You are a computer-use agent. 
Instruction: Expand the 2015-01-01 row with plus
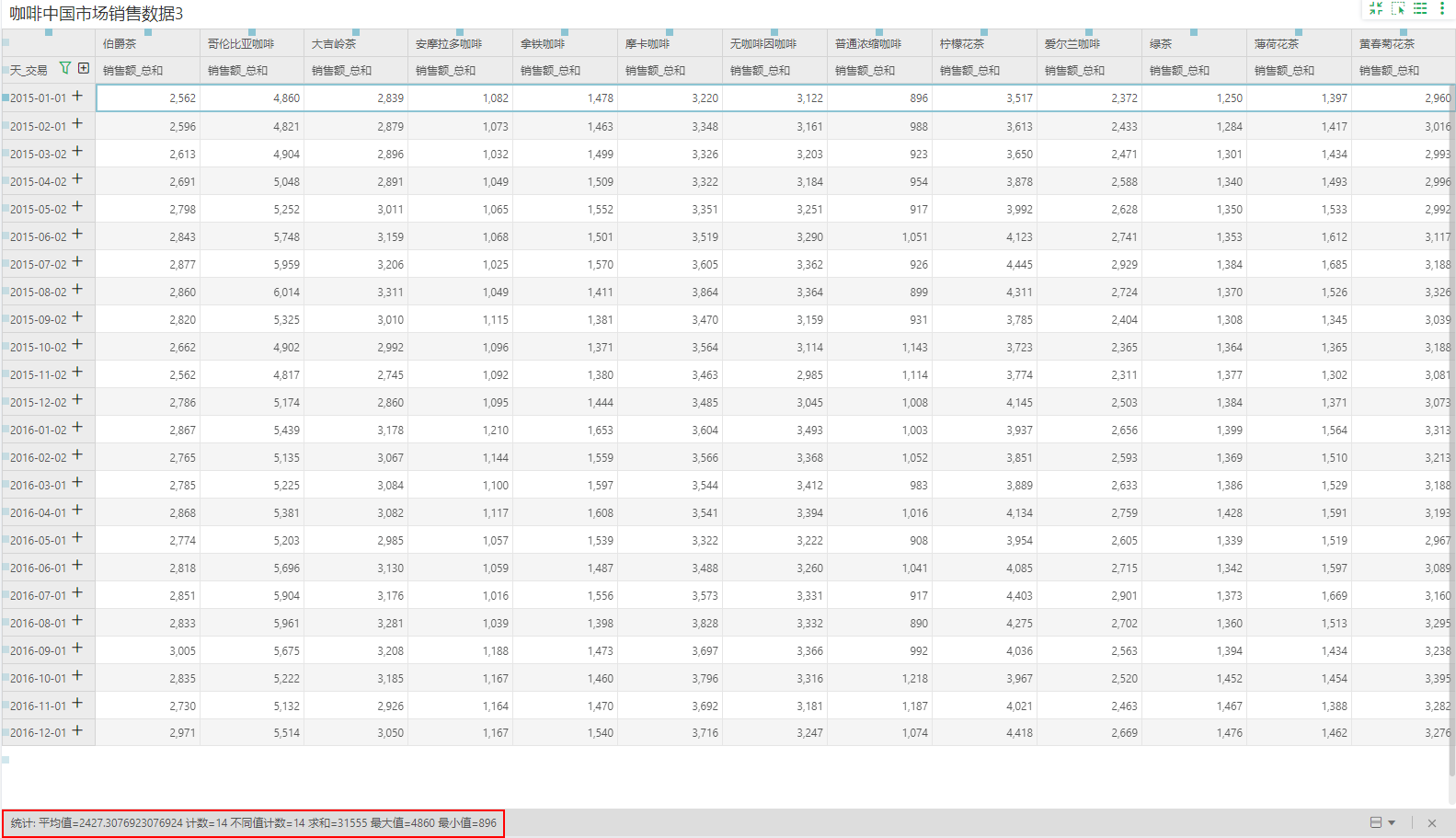tap(77, 96)
